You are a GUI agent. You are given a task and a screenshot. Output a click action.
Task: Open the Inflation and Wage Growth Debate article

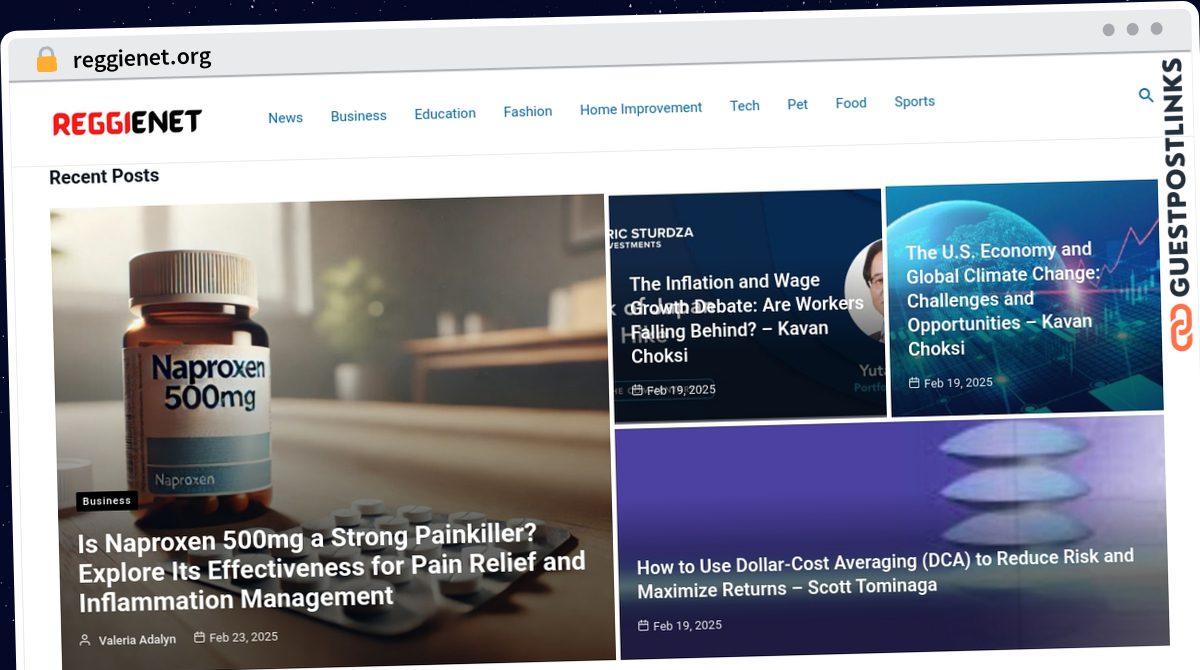click(x=747, y=318)
